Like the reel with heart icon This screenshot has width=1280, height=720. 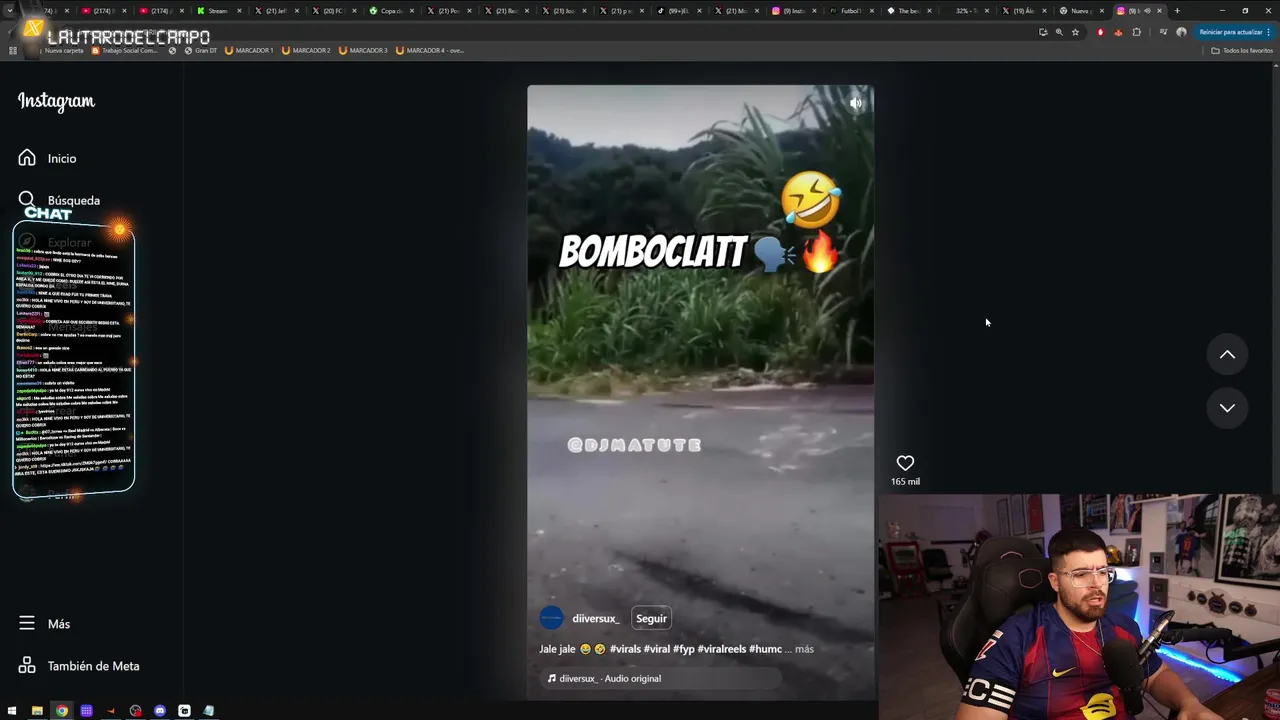pyautogui.click(x=905, y=463)
